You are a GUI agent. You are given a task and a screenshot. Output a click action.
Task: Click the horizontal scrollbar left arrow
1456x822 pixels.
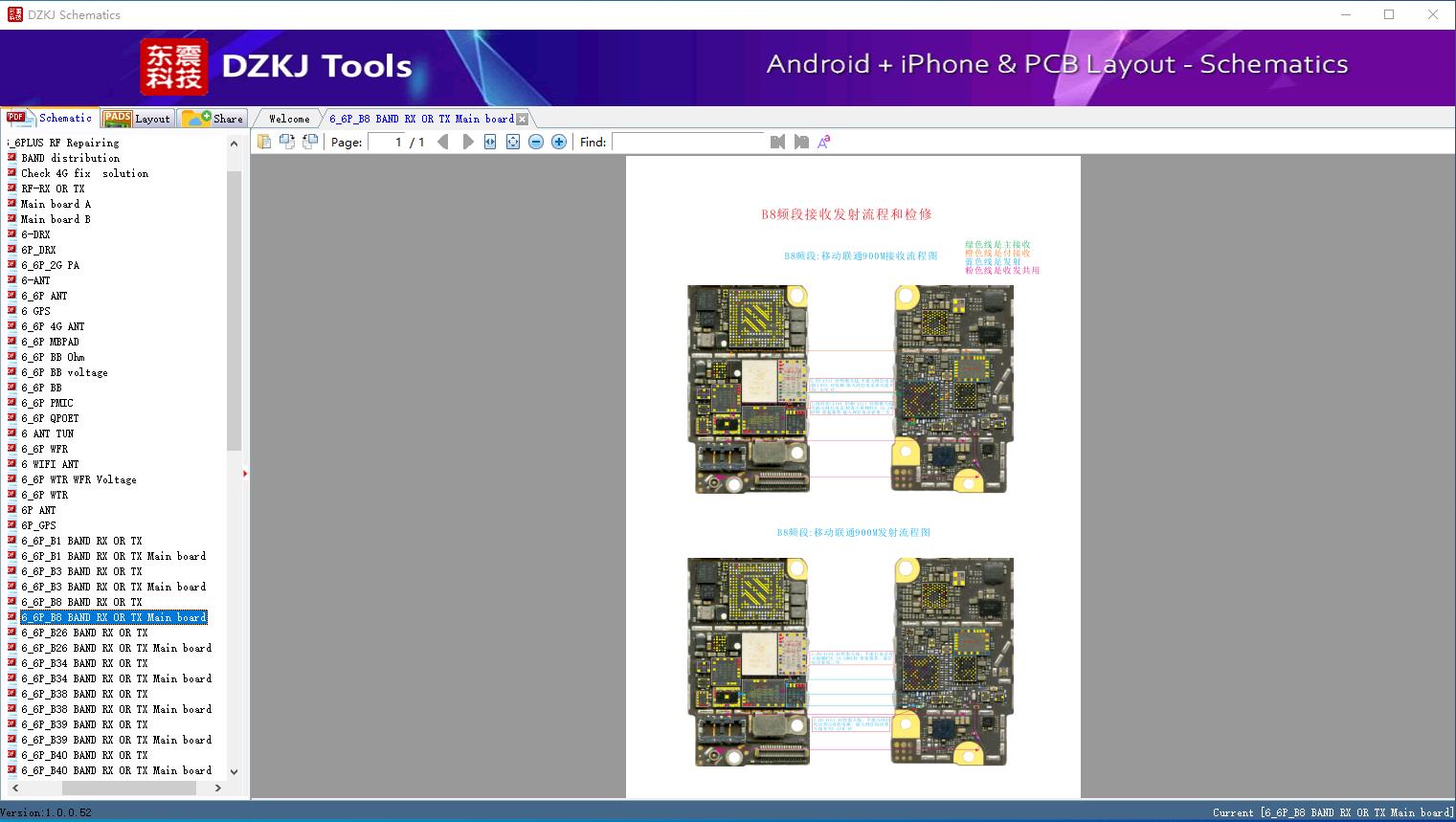14,788
